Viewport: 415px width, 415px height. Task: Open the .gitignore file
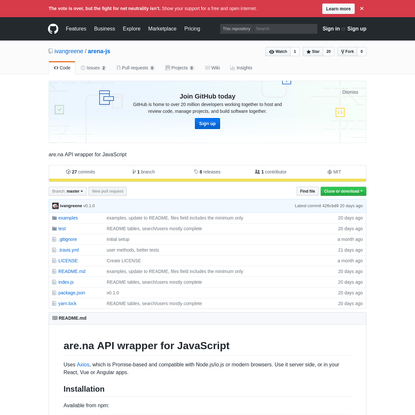pyautogui.click(x=68, y=239)
